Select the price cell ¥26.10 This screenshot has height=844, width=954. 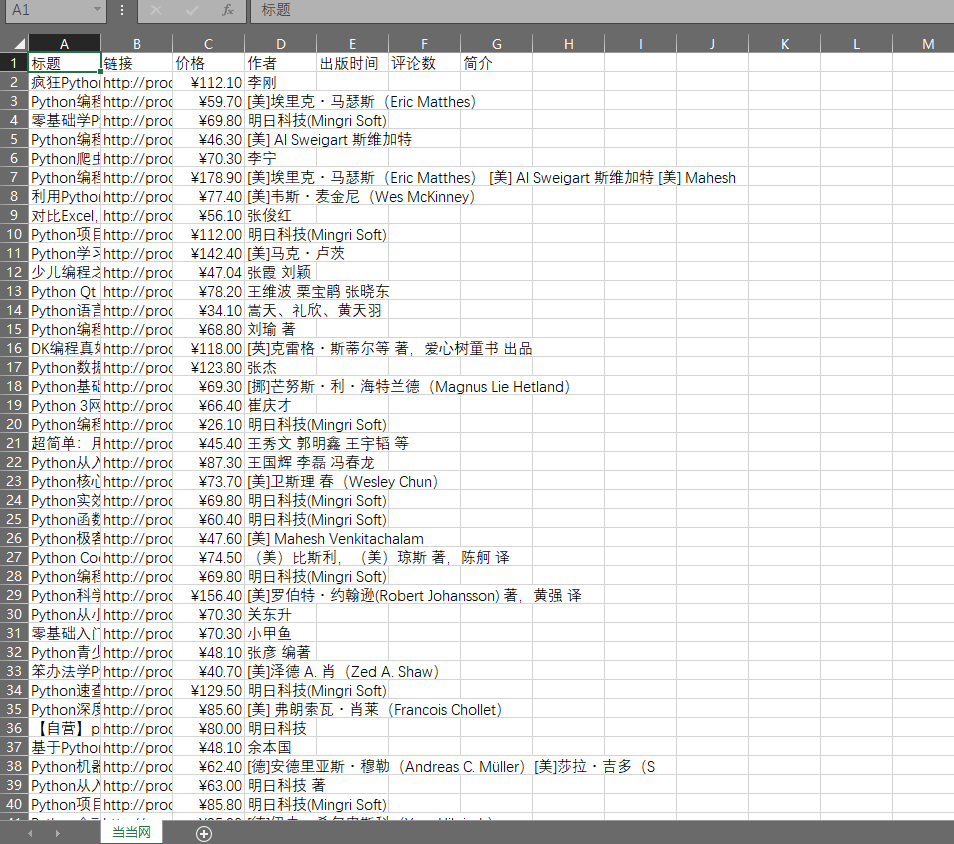pyautogui.click(x=209, y=424)
